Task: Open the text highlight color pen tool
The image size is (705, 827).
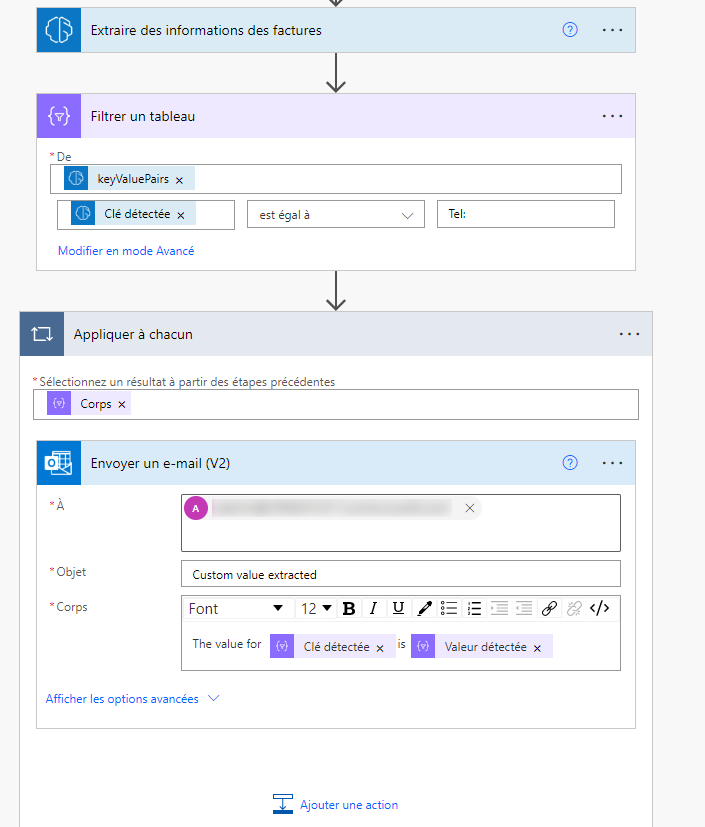Action: click(x=424, y=609)
